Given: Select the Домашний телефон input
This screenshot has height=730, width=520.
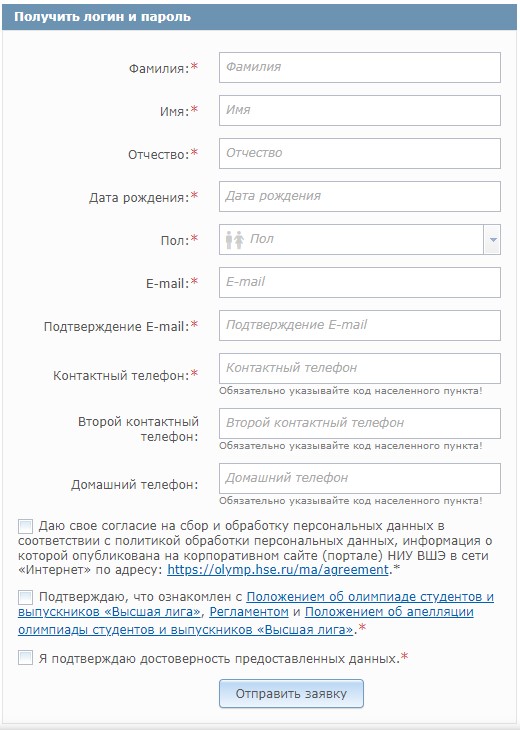Looking at the screenshot, I should [360, 478].
